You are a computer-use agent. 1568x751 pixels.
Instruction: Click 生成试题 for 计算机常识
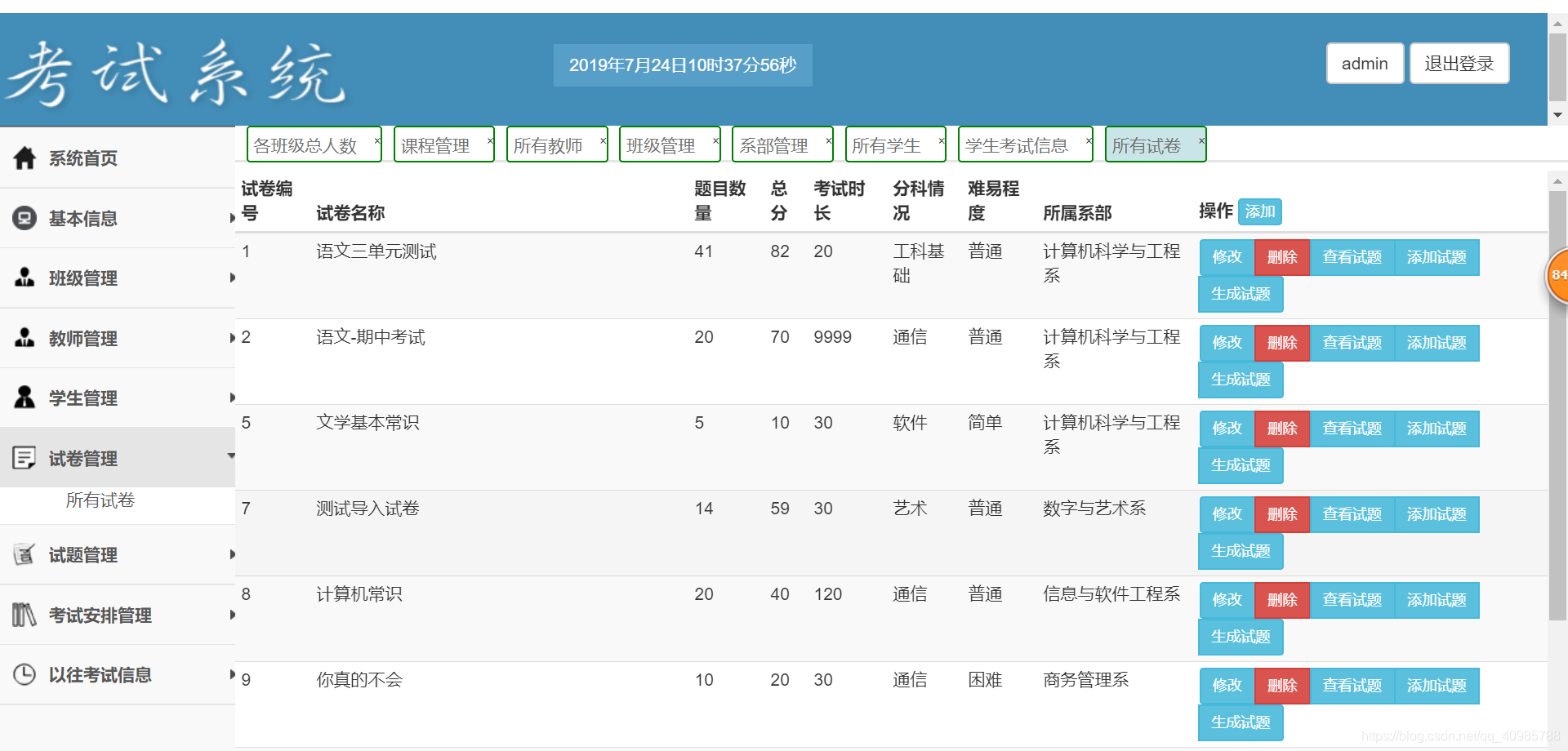click(x=1241, y=637)
